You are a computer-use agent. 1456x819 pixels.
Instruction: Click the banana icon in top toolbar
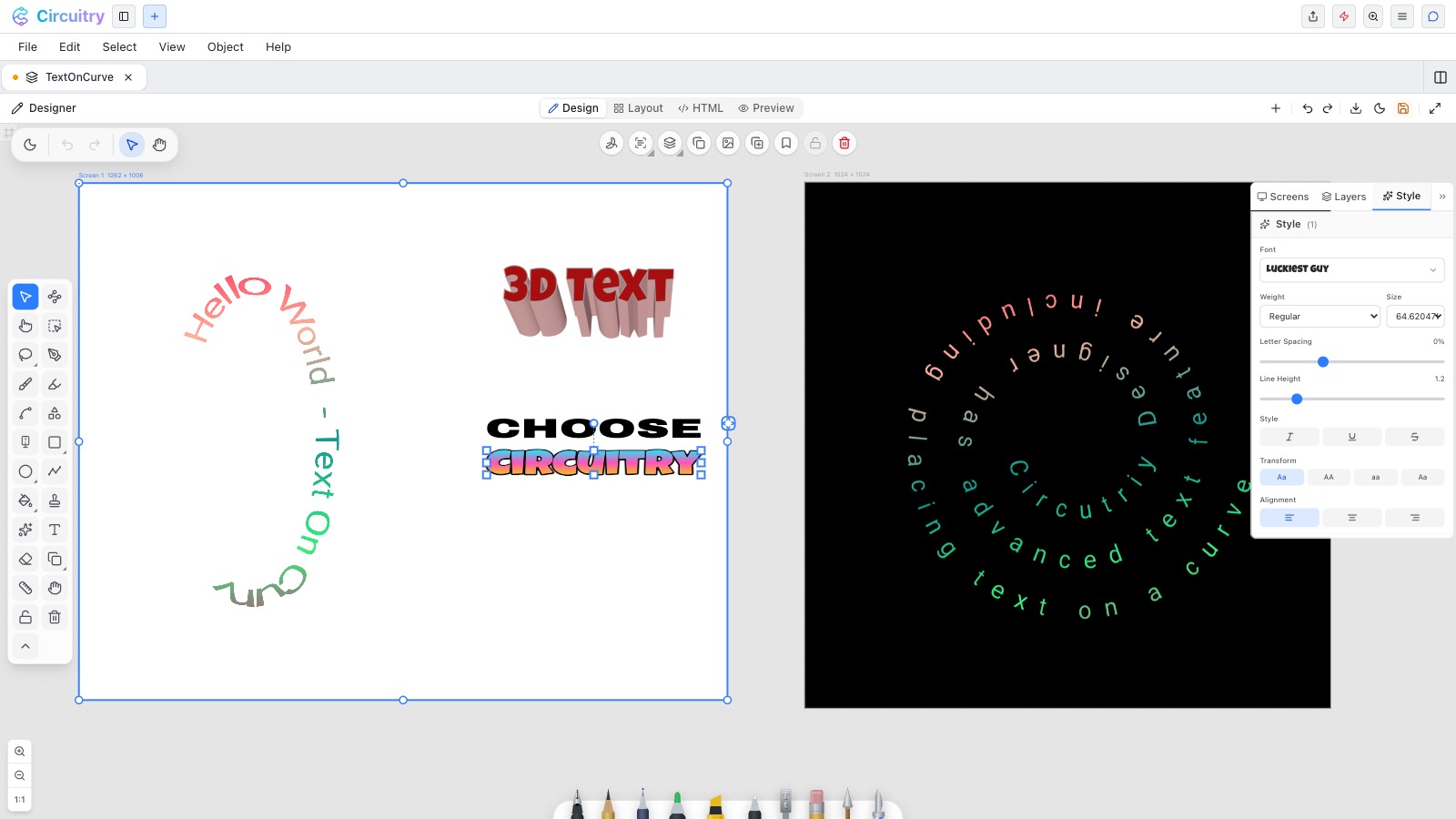tap(612, 143)
